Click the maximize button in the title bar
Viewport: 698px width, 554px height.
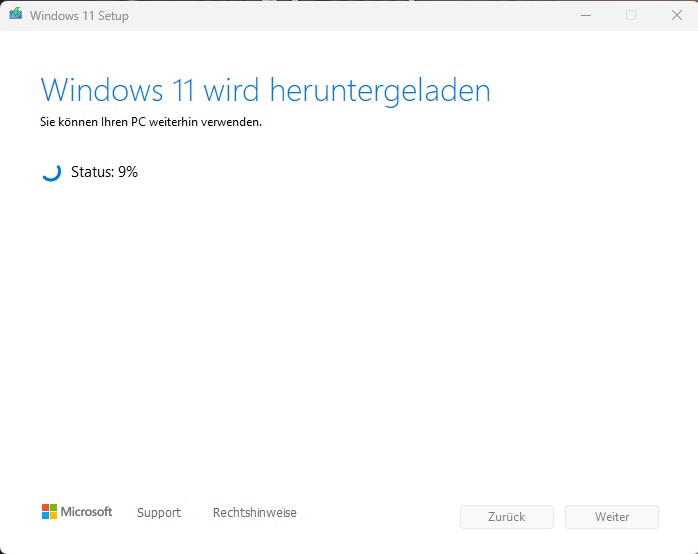pos(631,15)
